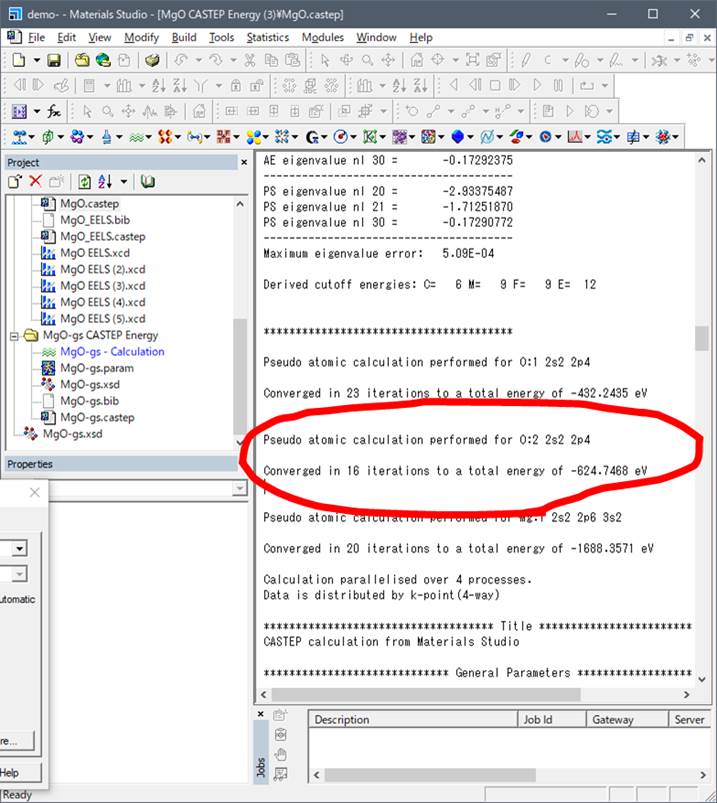
Task: Click the Paste clipboard icon
Action: click(x=292, y=60)
